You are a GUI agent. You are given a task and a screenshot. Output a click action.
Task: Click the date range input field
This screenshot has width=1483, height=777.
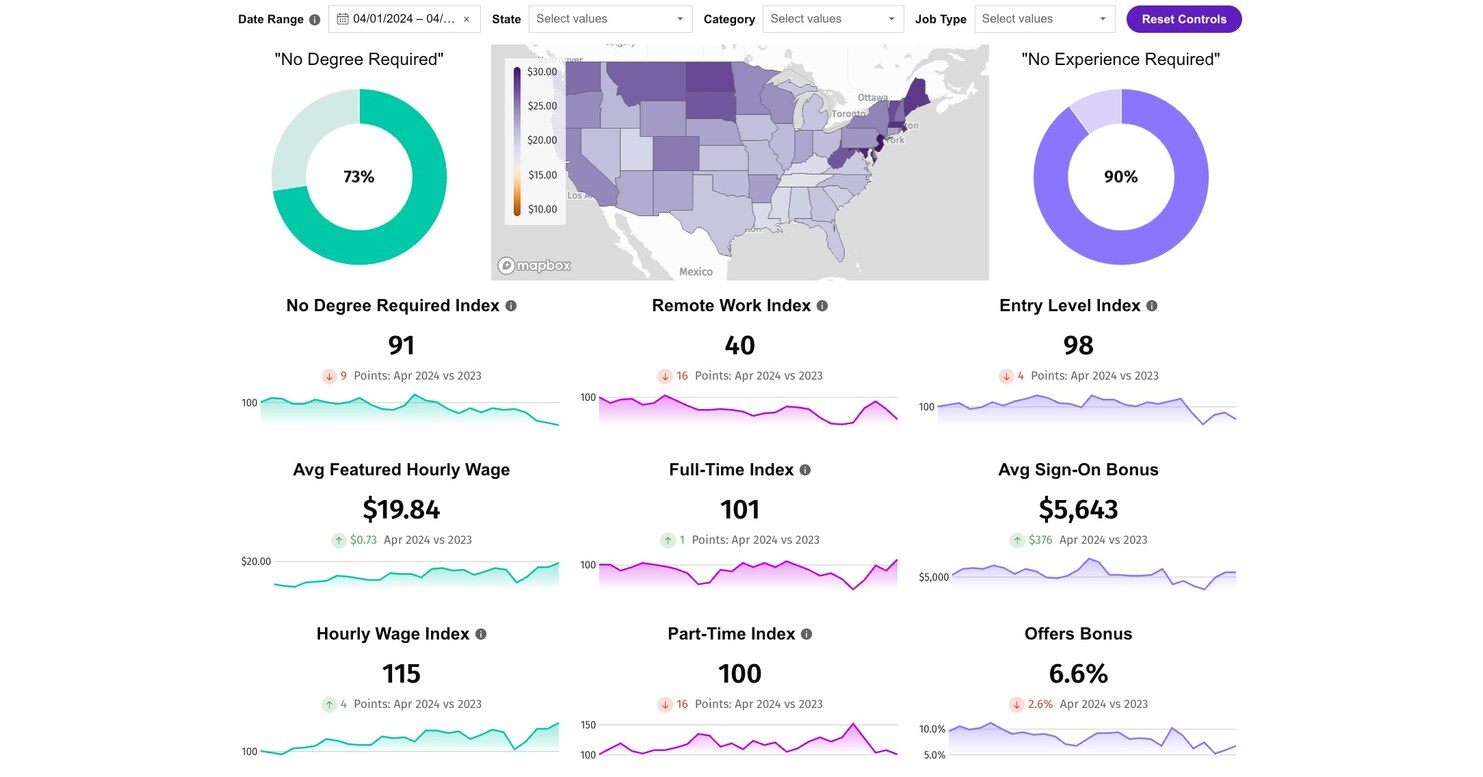coord(404,19)
